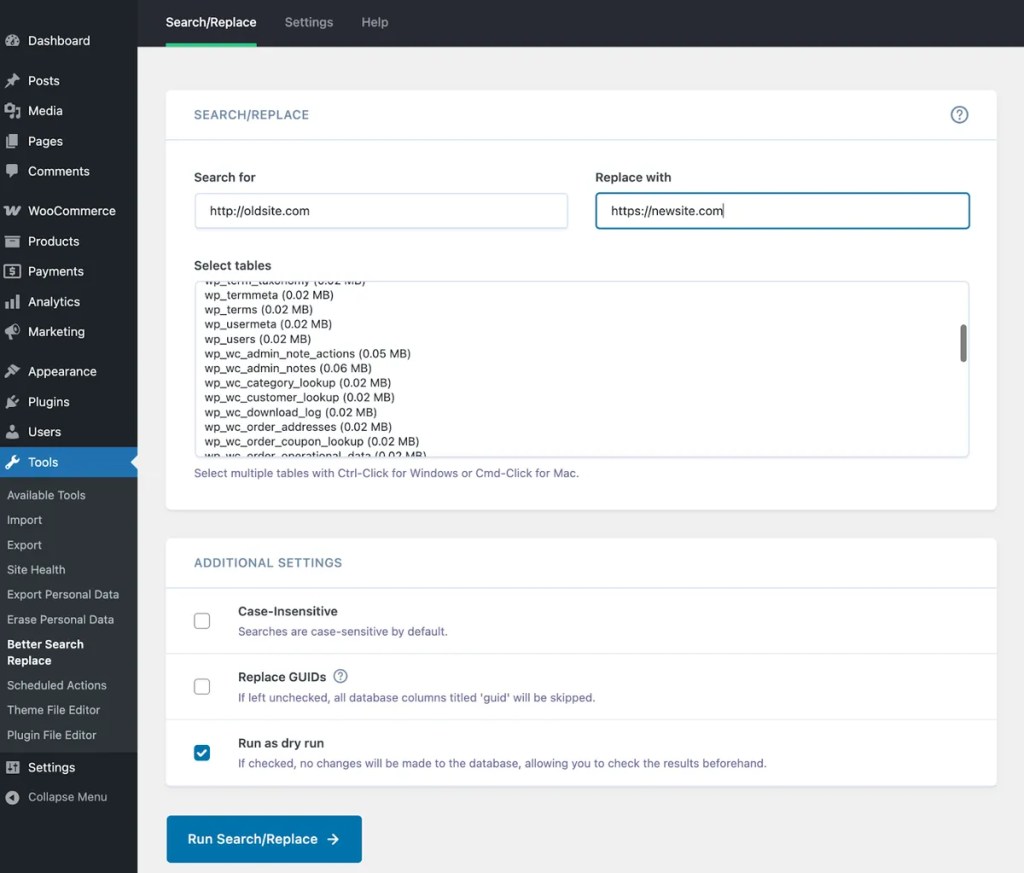Select wp_usermeta table in list
This screenshot has height=873, width=1024.
(x=268, y=324)
